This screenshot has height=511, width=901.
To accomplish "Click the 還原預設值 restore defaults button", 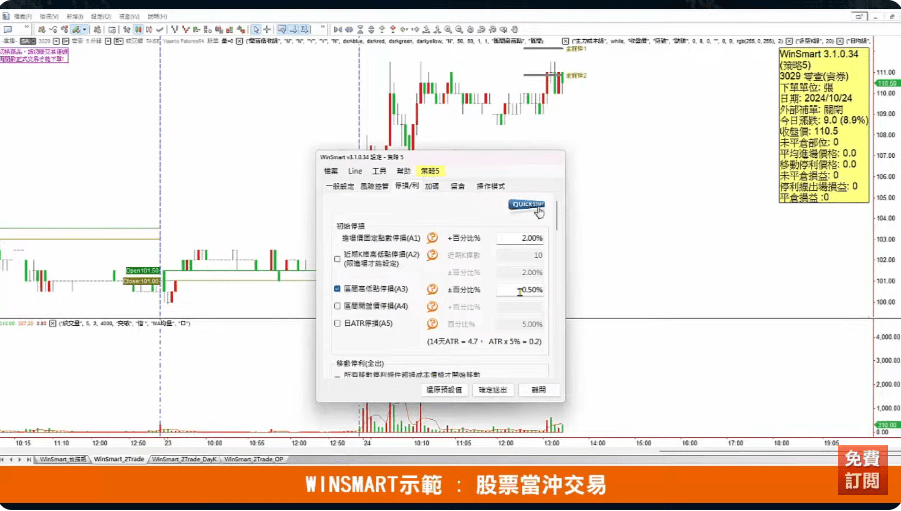I will (444, 390).
